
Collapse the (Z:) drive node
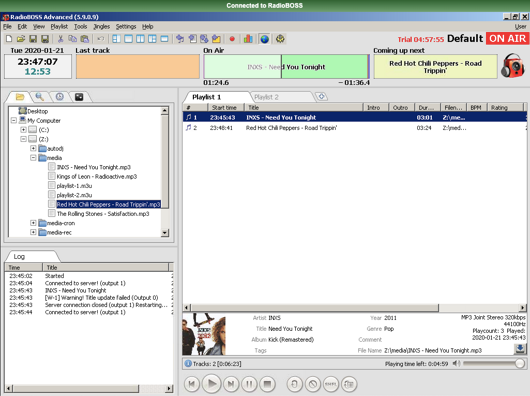(x=23, y=139)
